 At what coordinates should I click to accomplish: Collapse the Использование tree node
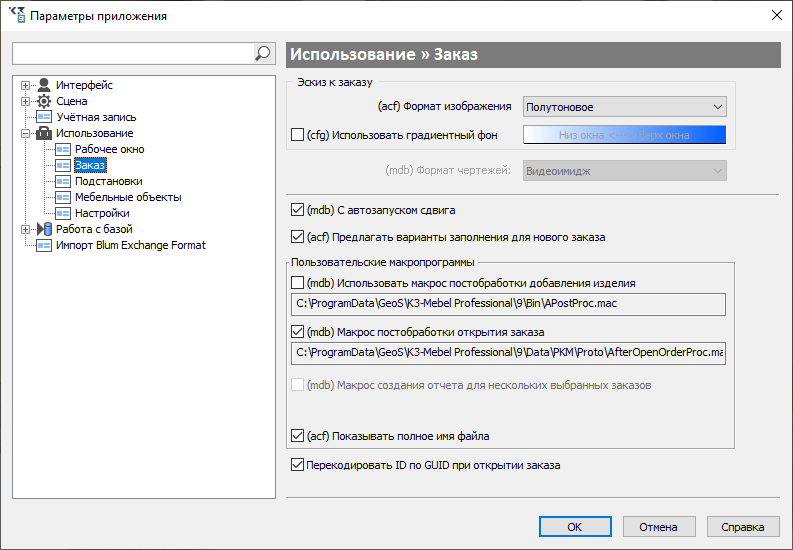click(25, 133)
